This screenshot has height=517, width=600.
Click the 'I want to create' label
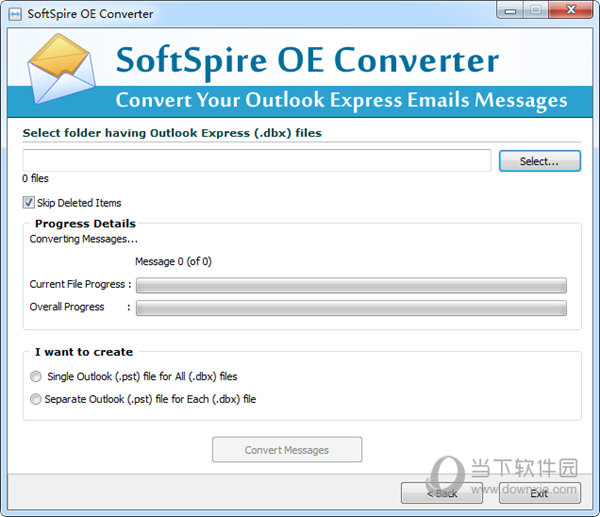84,352
